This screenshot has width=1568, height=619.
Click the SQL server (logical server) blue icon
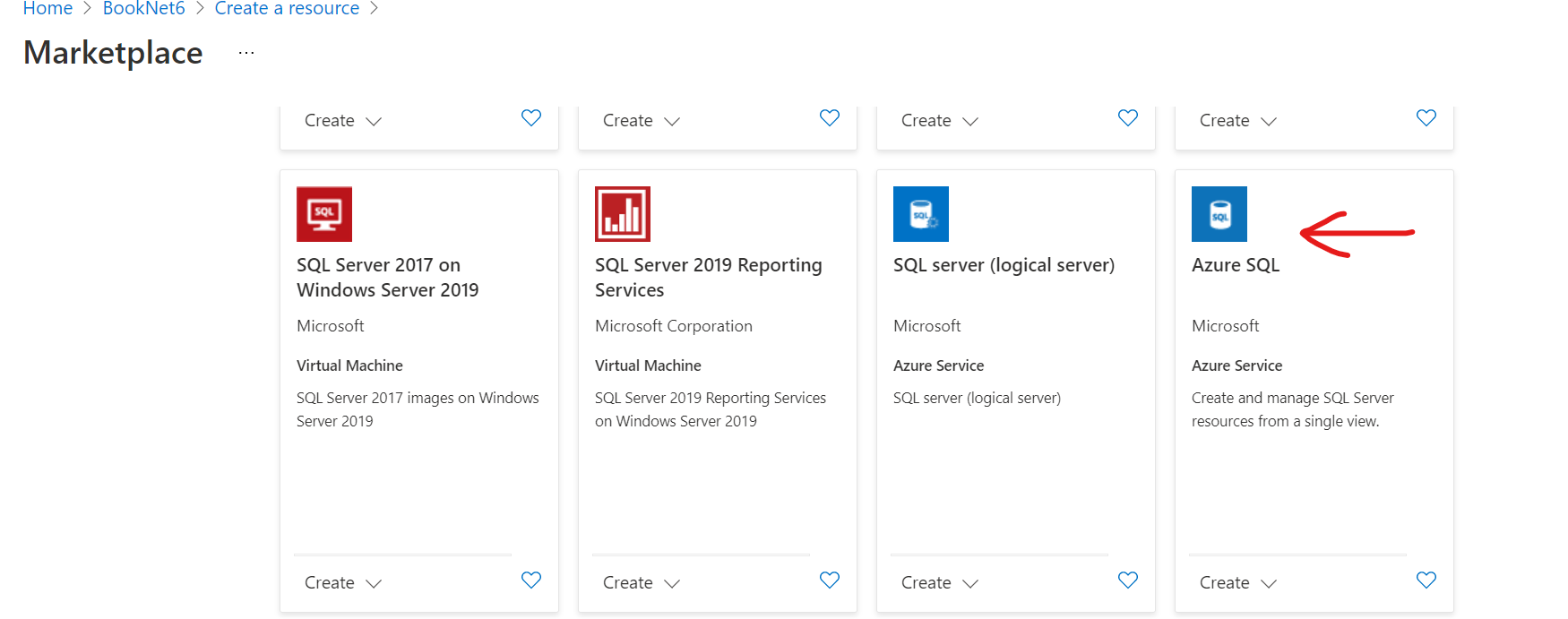pos(921,214)
